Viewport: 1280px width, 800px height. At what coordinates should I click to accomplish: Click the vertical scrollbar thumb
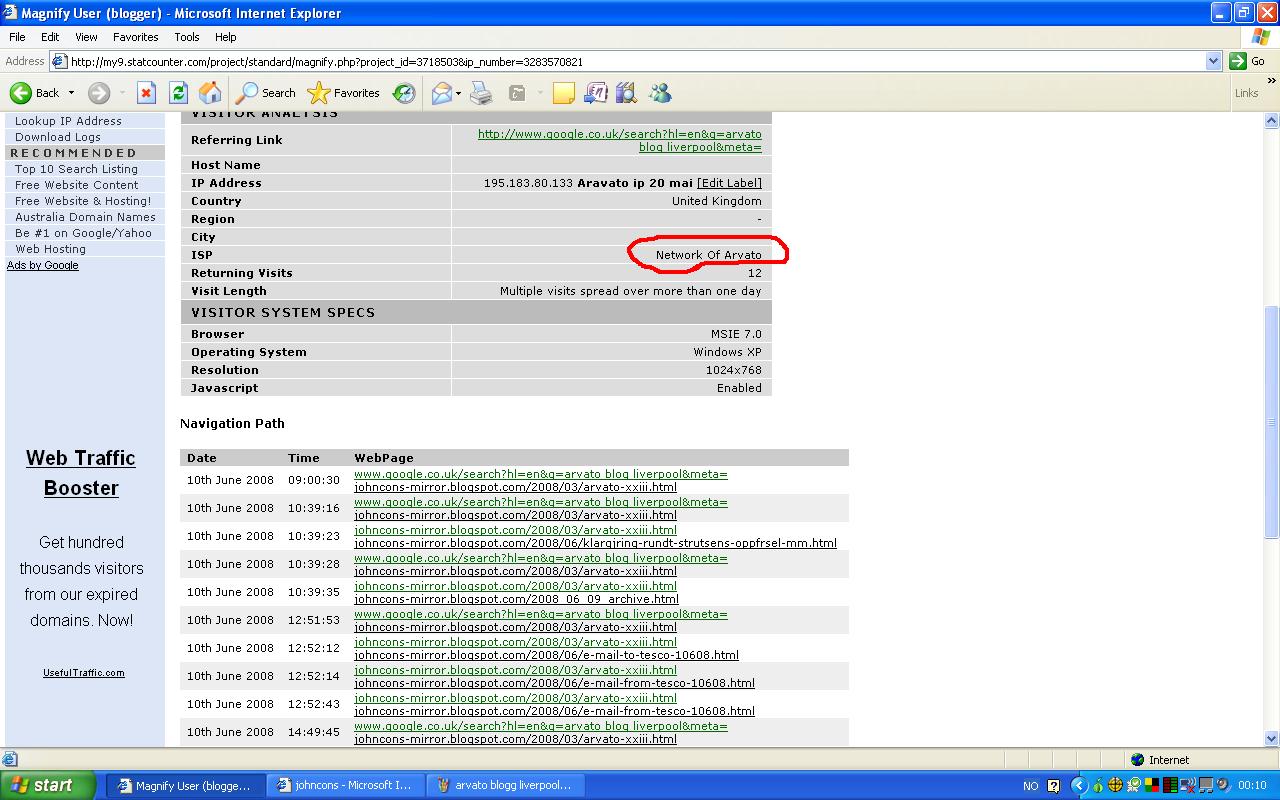(1272, 422)
